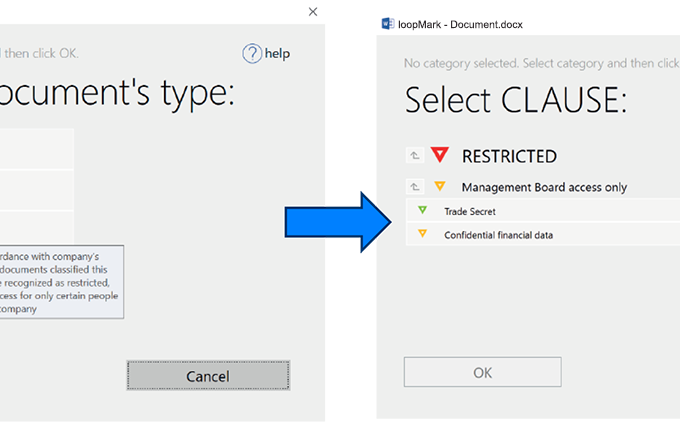Select the second document type row
The width and height of the screenshot is (680, 422).
[36, 190]
